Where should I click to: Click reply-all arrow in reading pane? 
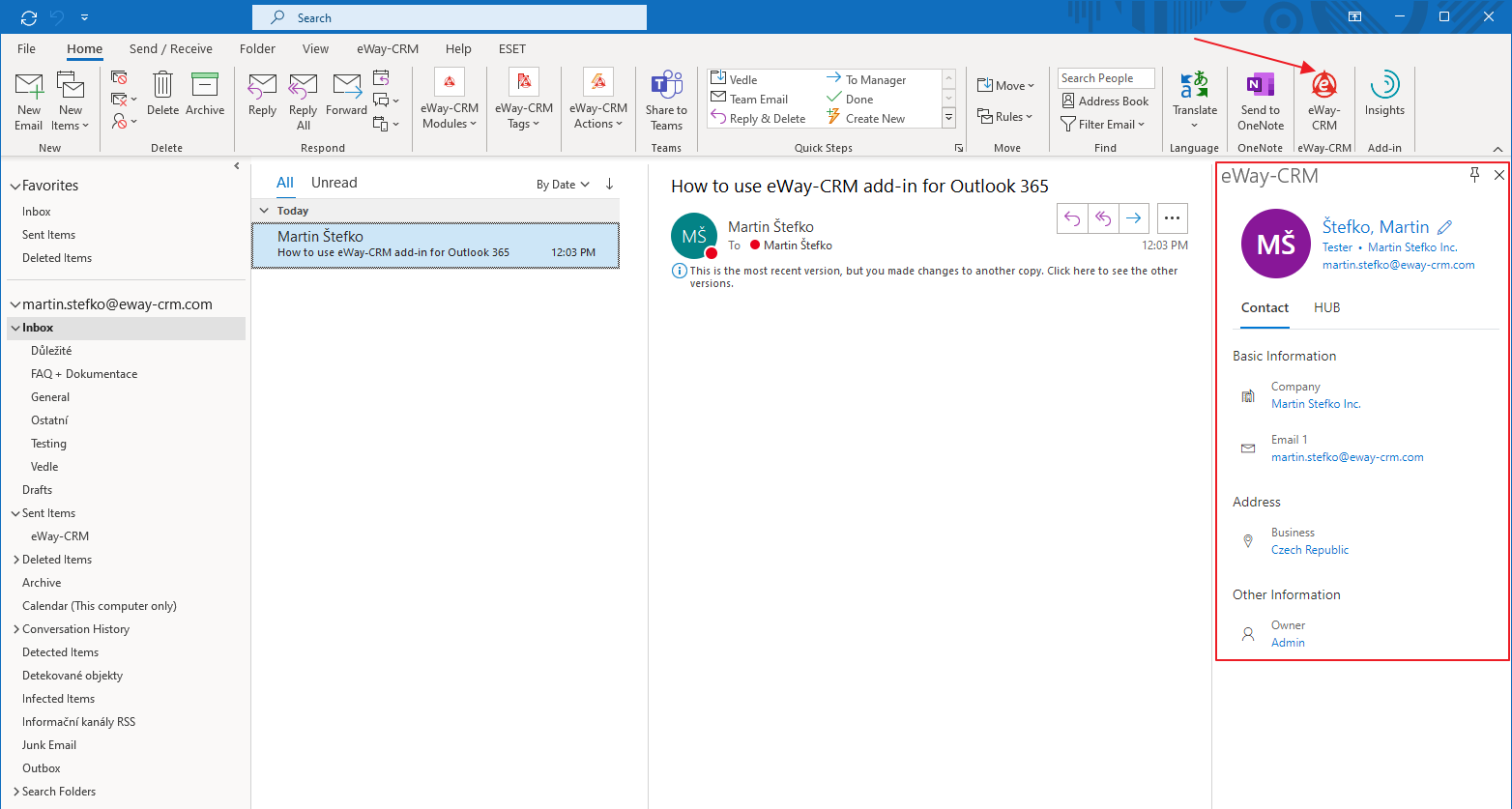tap(1103, 218)
